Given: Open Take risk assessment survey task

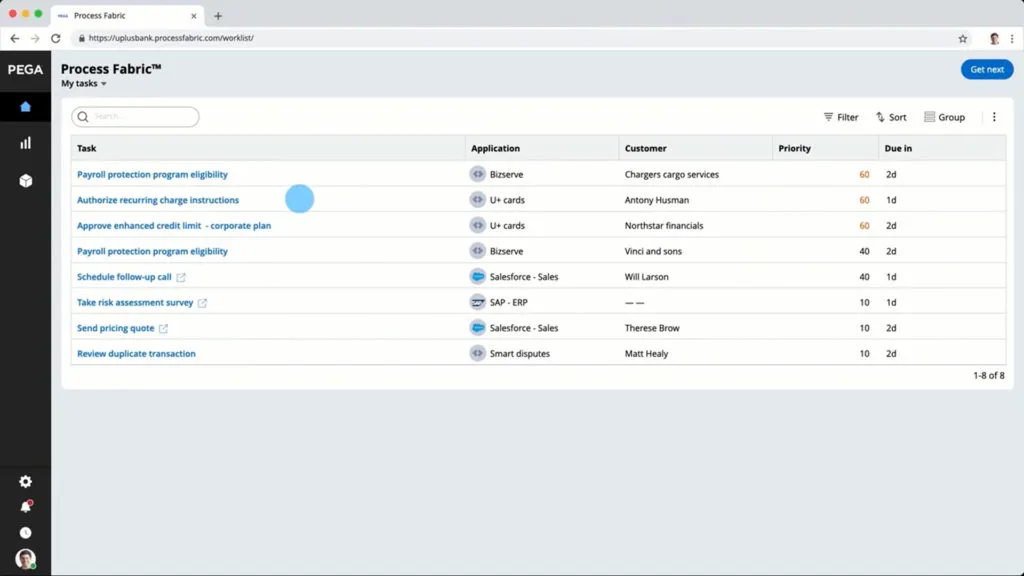Looking at the screenshot, I should coord(135,302).
